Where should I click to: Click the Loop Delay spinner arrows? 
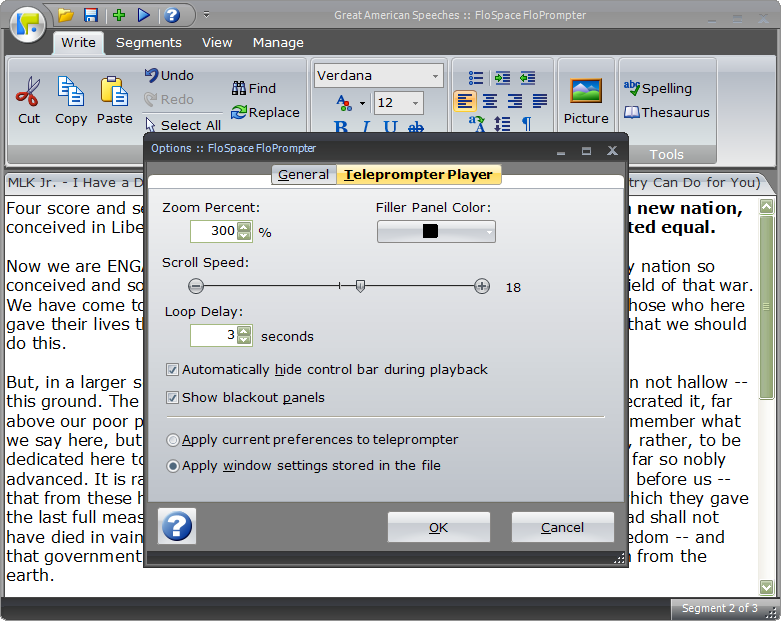click(x=244, y=335)
